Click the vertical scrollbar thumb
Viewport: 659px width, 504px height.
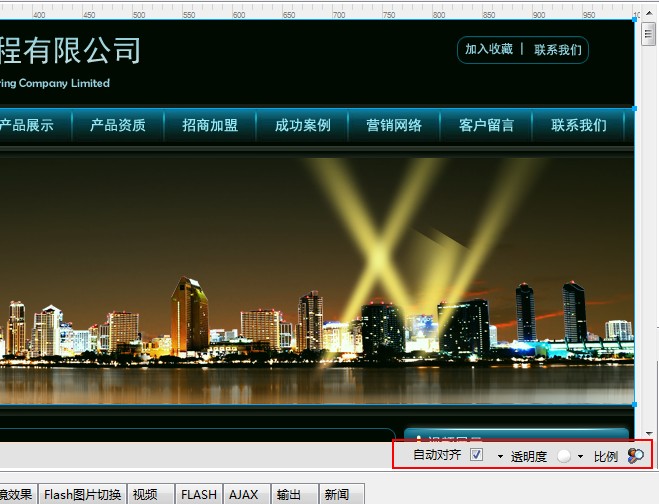(x=648, y=34)
